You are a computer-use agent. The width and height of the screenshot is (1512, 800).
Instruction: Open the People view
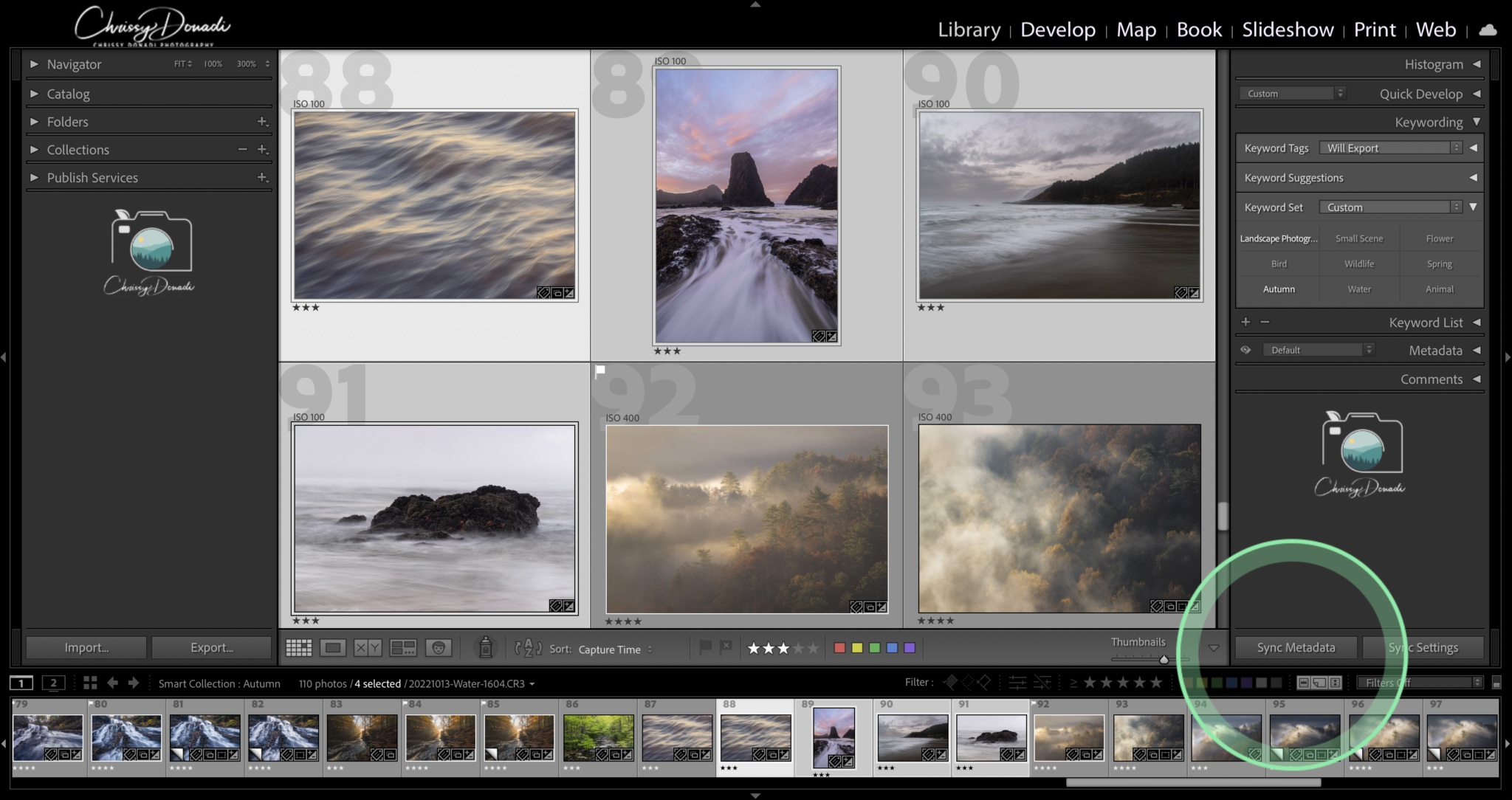click(x=440, y=647)
